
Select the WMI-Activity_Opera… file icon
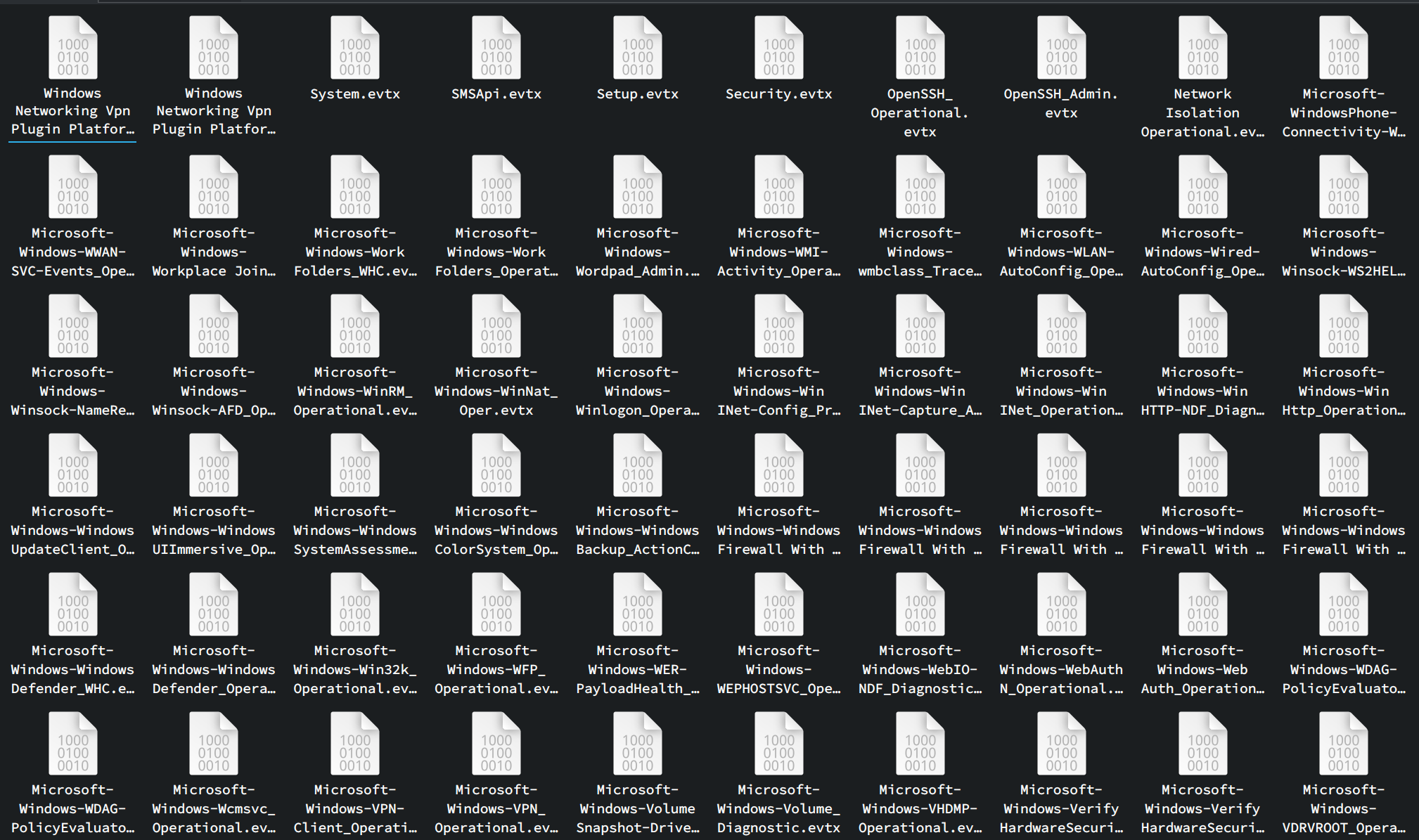pyautogui.click(x=779, y=187)
